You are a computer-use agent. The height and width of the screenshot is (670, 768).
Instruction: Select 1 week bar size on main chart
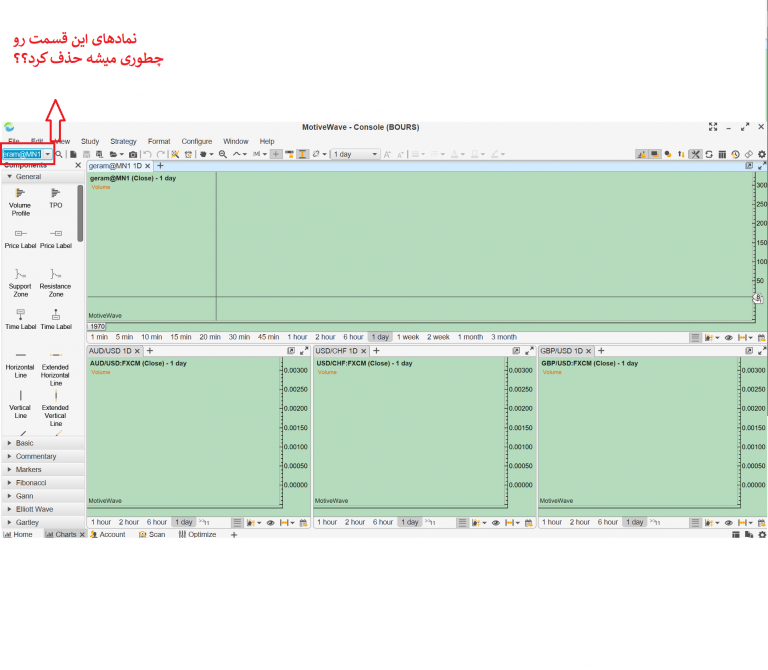pos(408,337)
